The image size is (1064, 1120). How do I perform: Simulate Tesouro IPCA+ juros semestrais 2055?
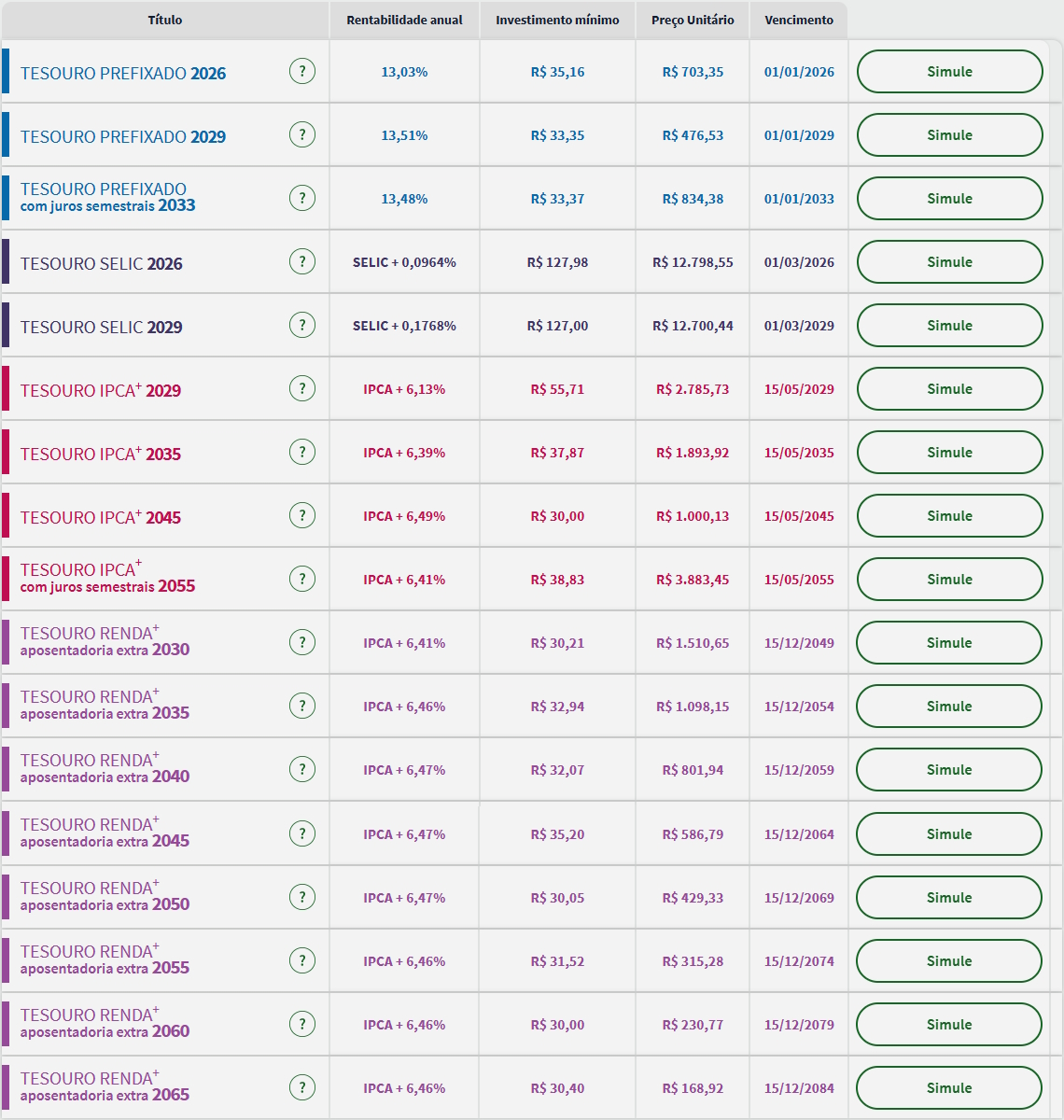point(949,580)
